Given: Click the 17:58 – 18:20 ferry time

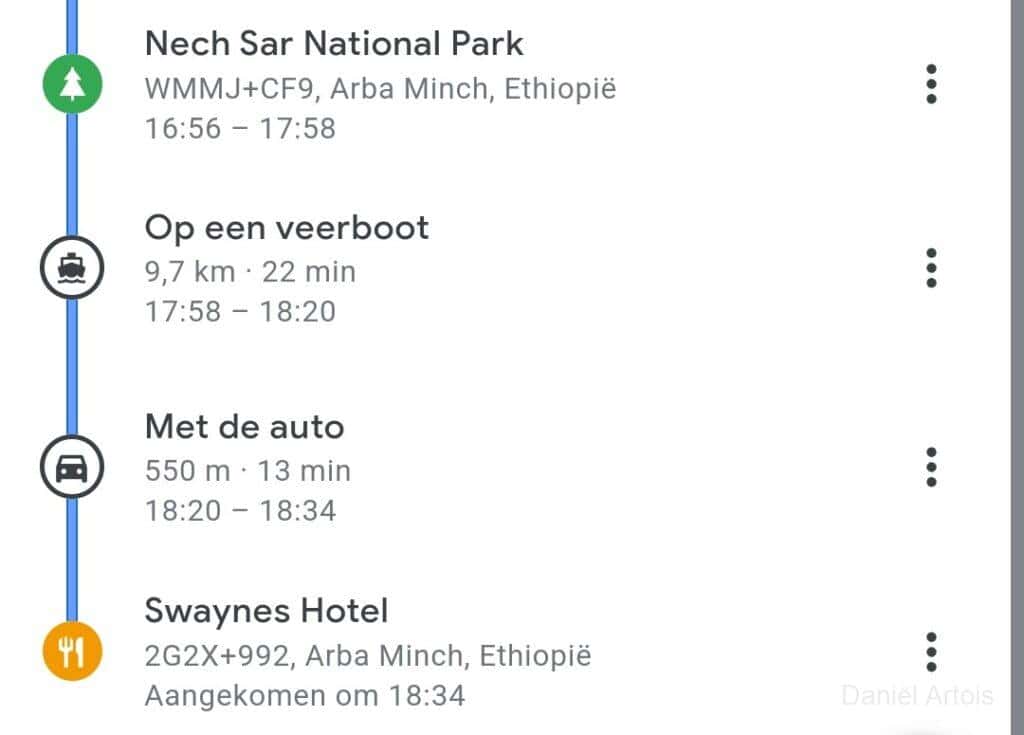Looking at the screenshot, I should pos(240,311).
